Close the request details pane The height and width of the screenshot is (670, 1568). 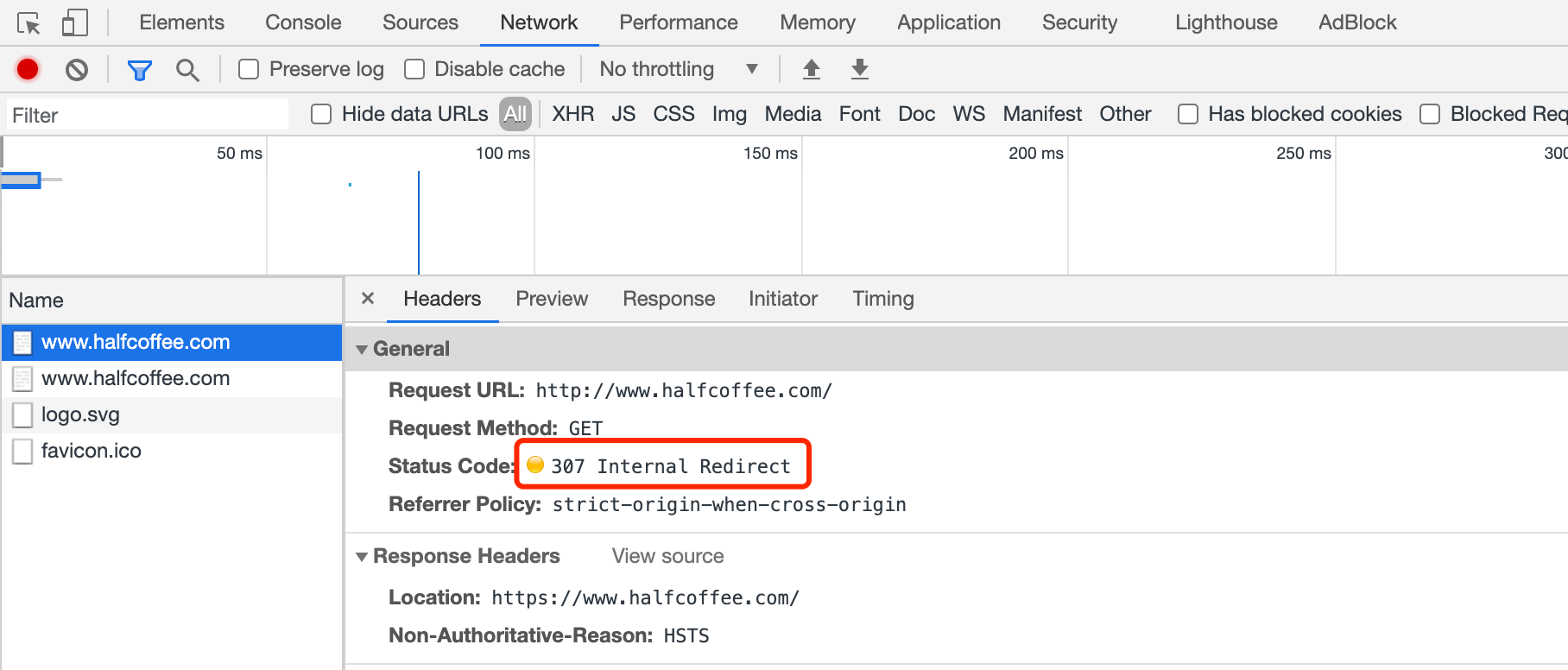pos(368,299)
